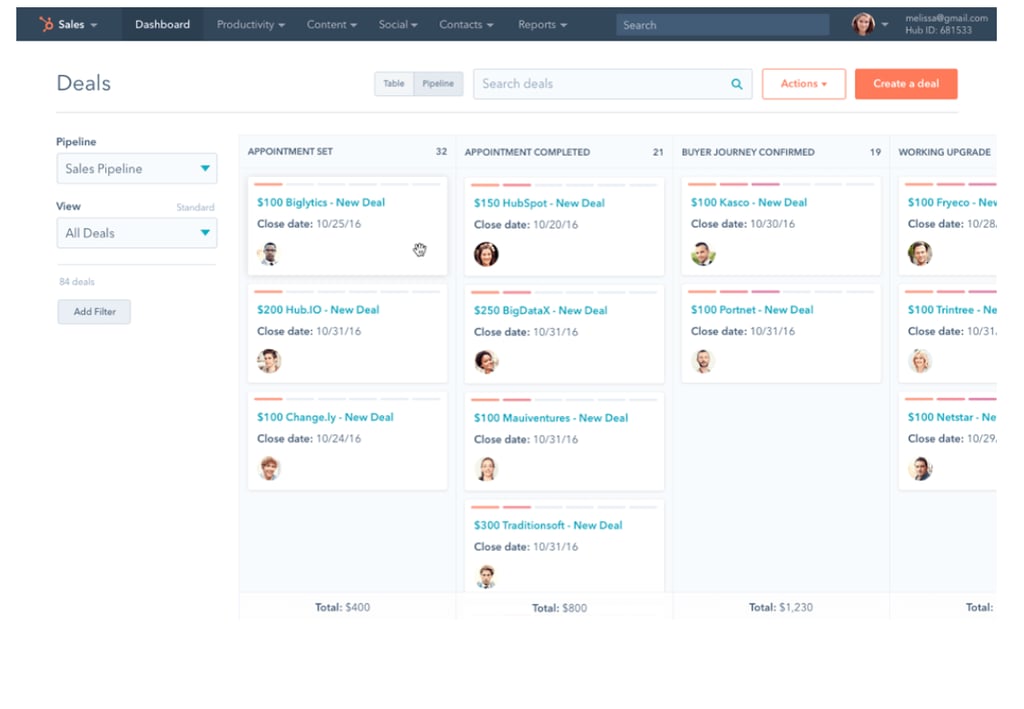Screen dimensions: 1024x709
Task: Expand the Content menu
Action: 332,24
